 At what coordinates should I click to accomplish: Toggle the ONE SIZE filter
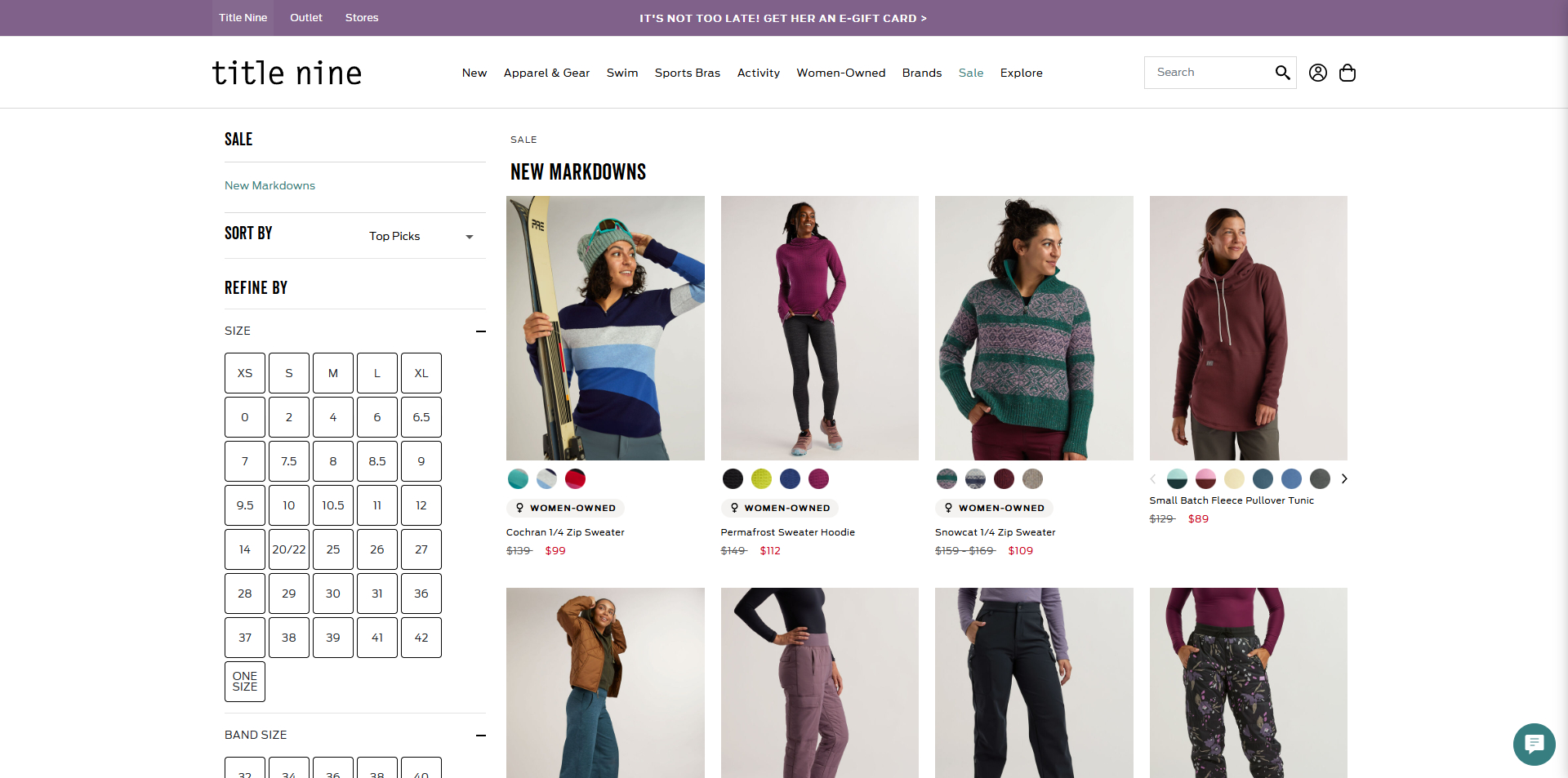point(245,682)
